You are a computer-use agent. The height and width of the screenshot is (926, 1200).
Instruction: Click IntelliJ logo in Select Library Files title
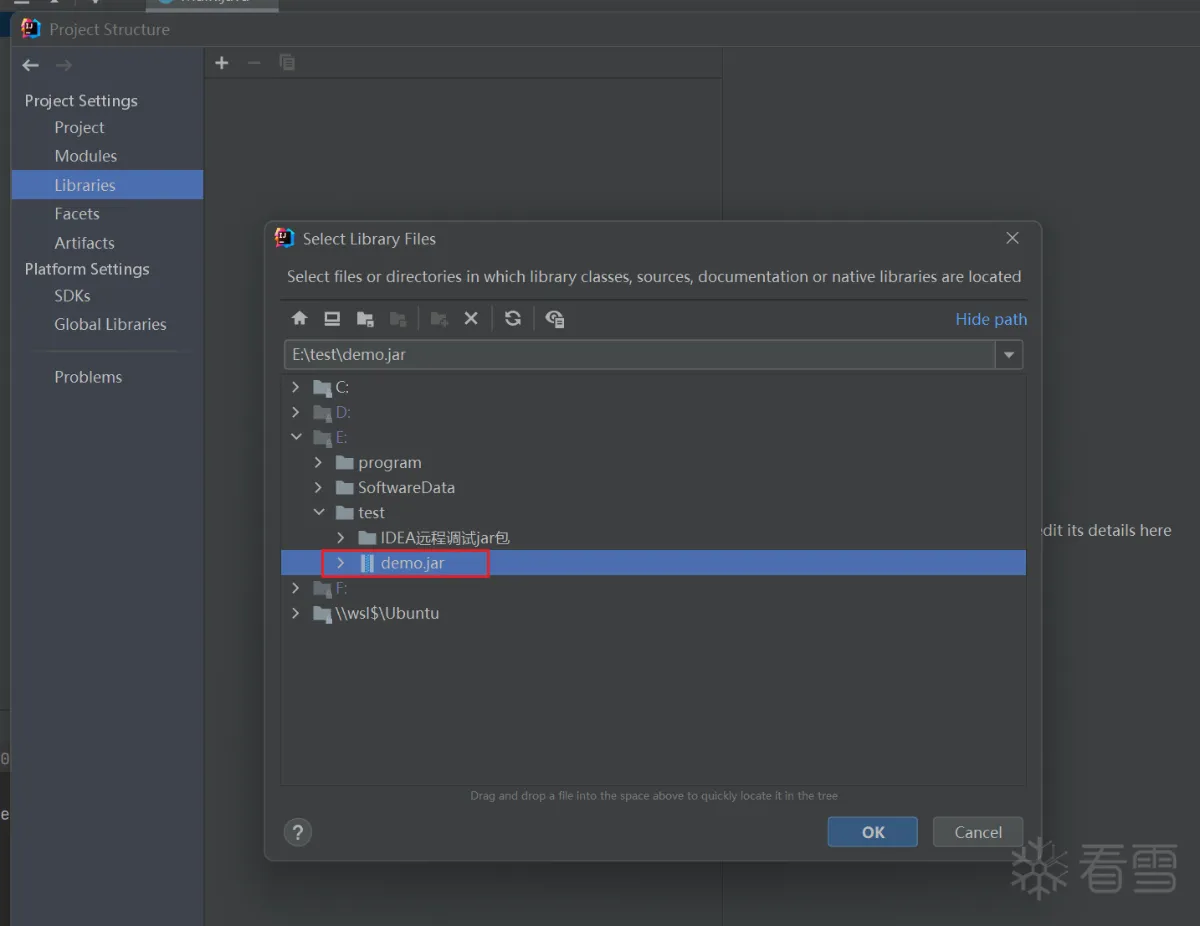point(285,238)
